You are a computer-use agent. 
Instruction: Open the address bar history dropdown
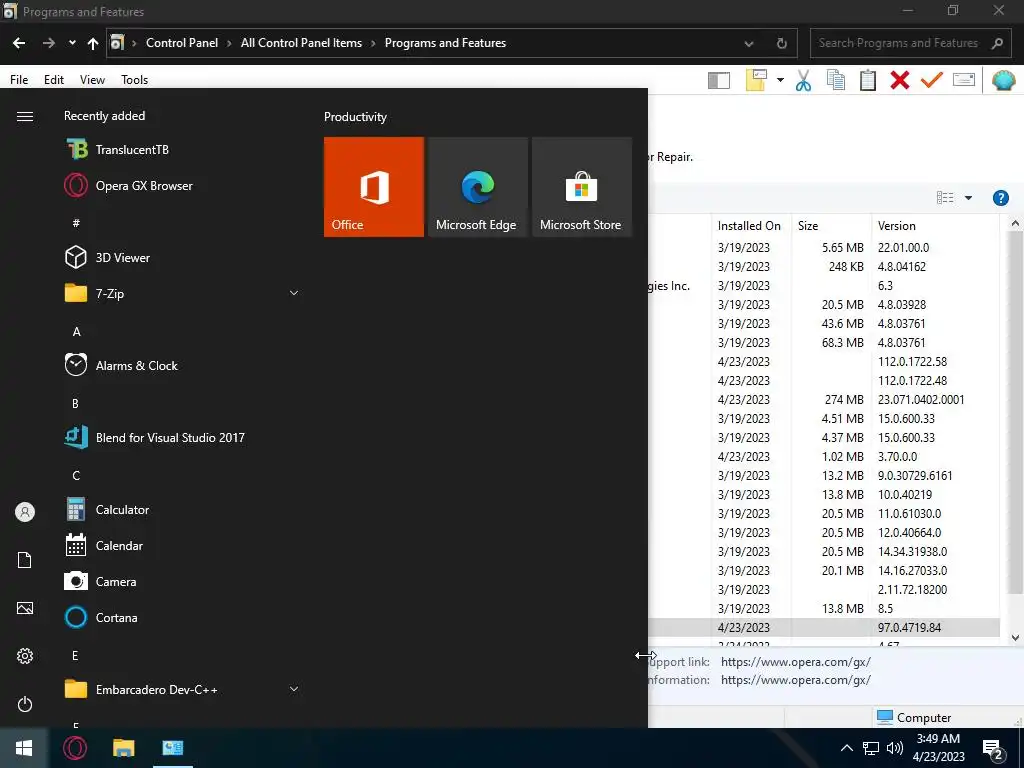click(x=749, y=44)
